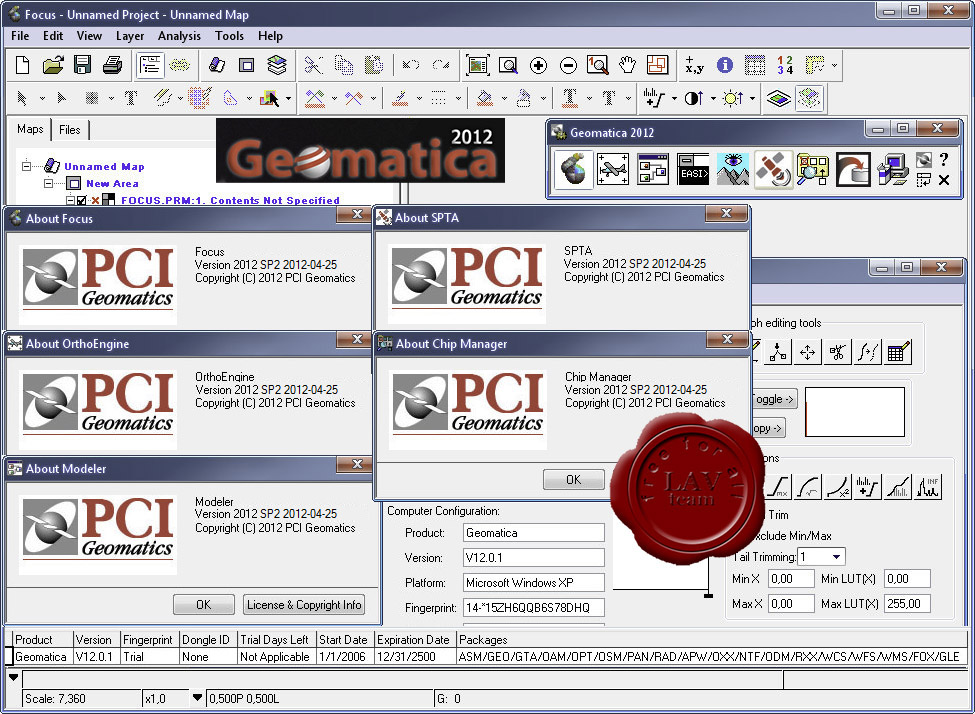Open dropdown next to paint bucket fill tool

[x=504, y=98]
